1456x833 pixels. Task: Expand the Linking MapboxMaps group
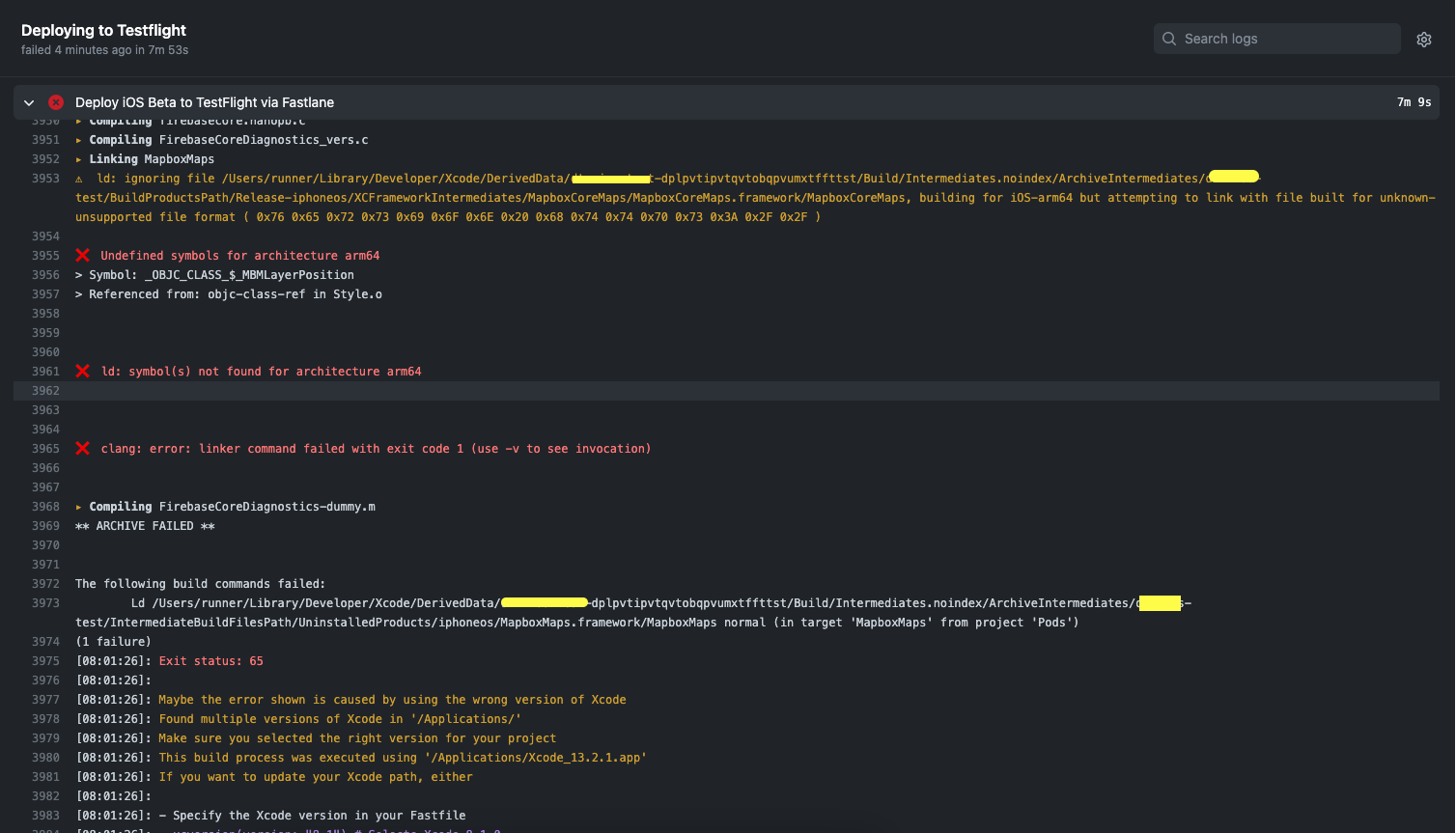(78, 158)
